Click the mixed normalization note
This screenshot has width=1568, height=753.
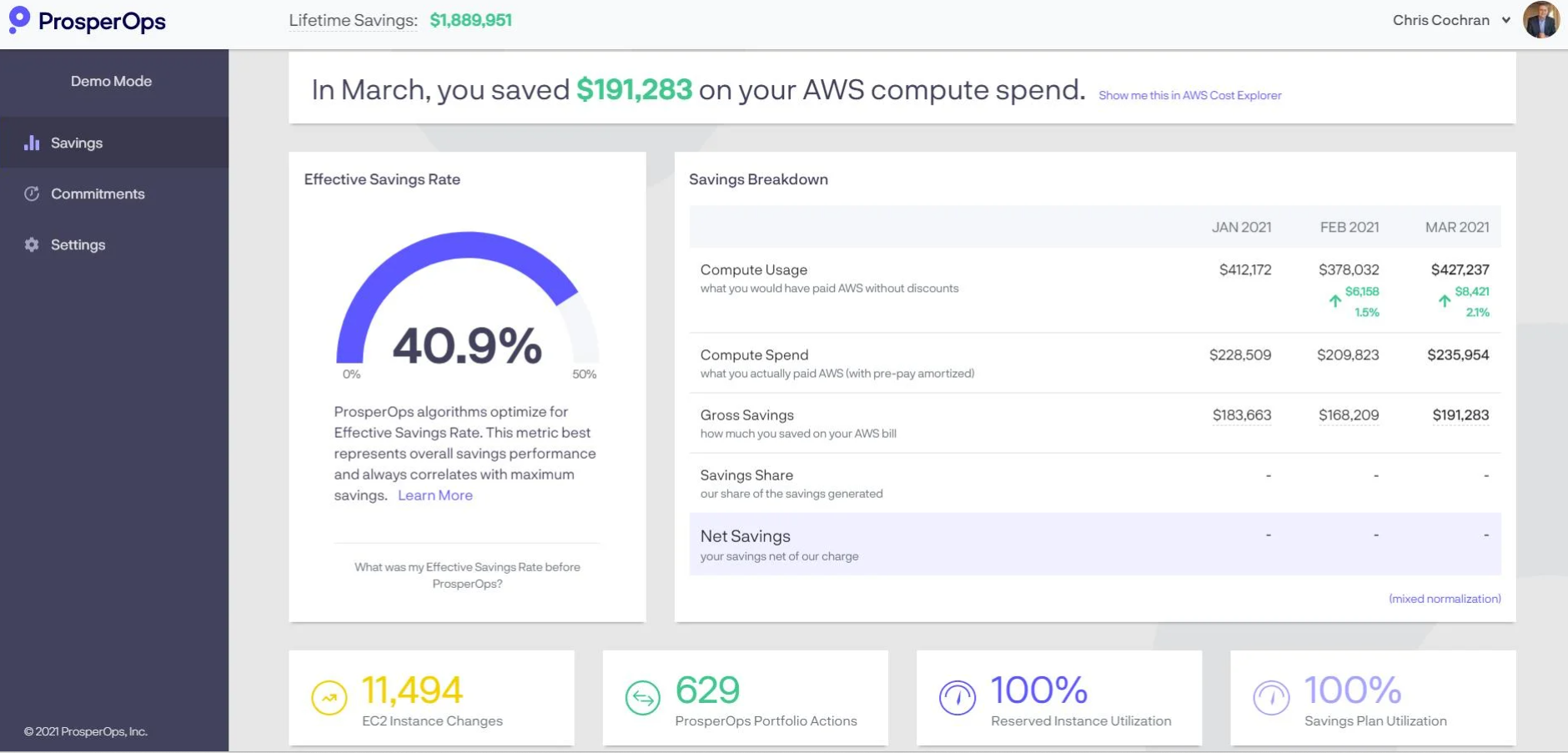coord(1445,599)
